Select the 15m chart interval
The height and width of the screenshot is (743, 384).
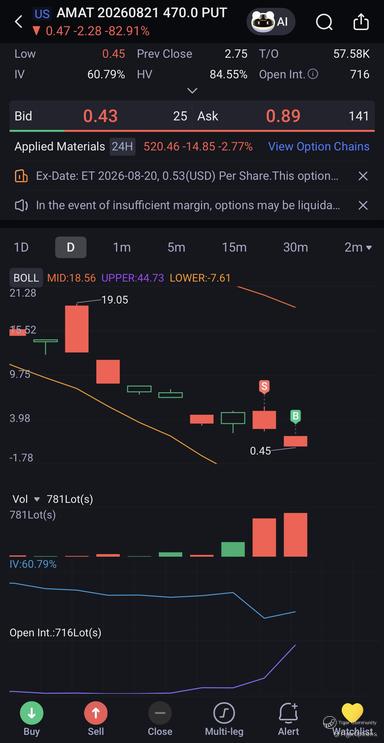click(234, 247)
